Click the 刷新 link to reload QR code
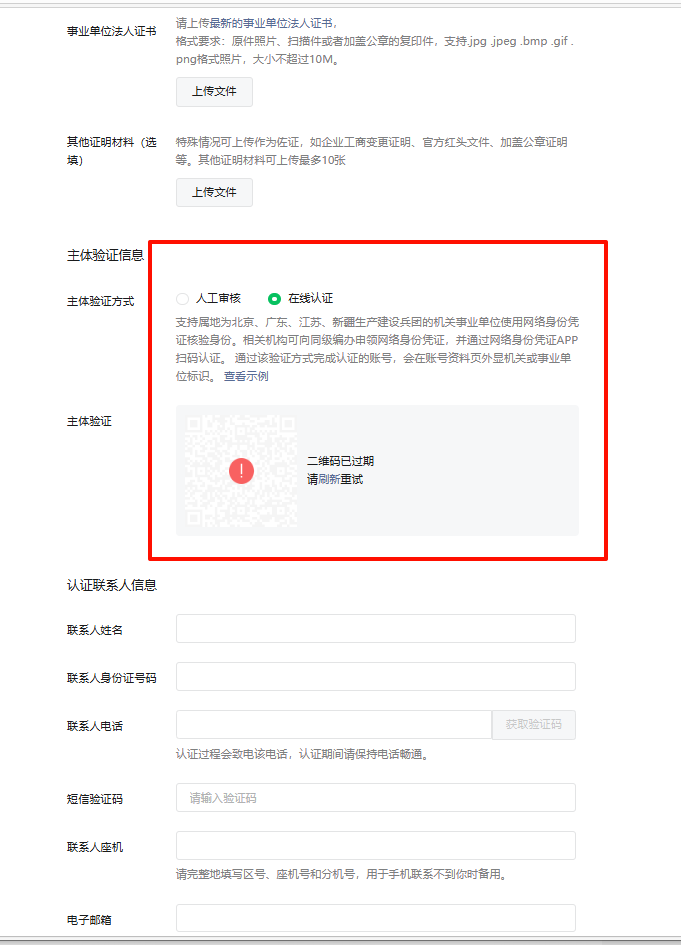Screen dimensions: 681x945 click(329, 480)
